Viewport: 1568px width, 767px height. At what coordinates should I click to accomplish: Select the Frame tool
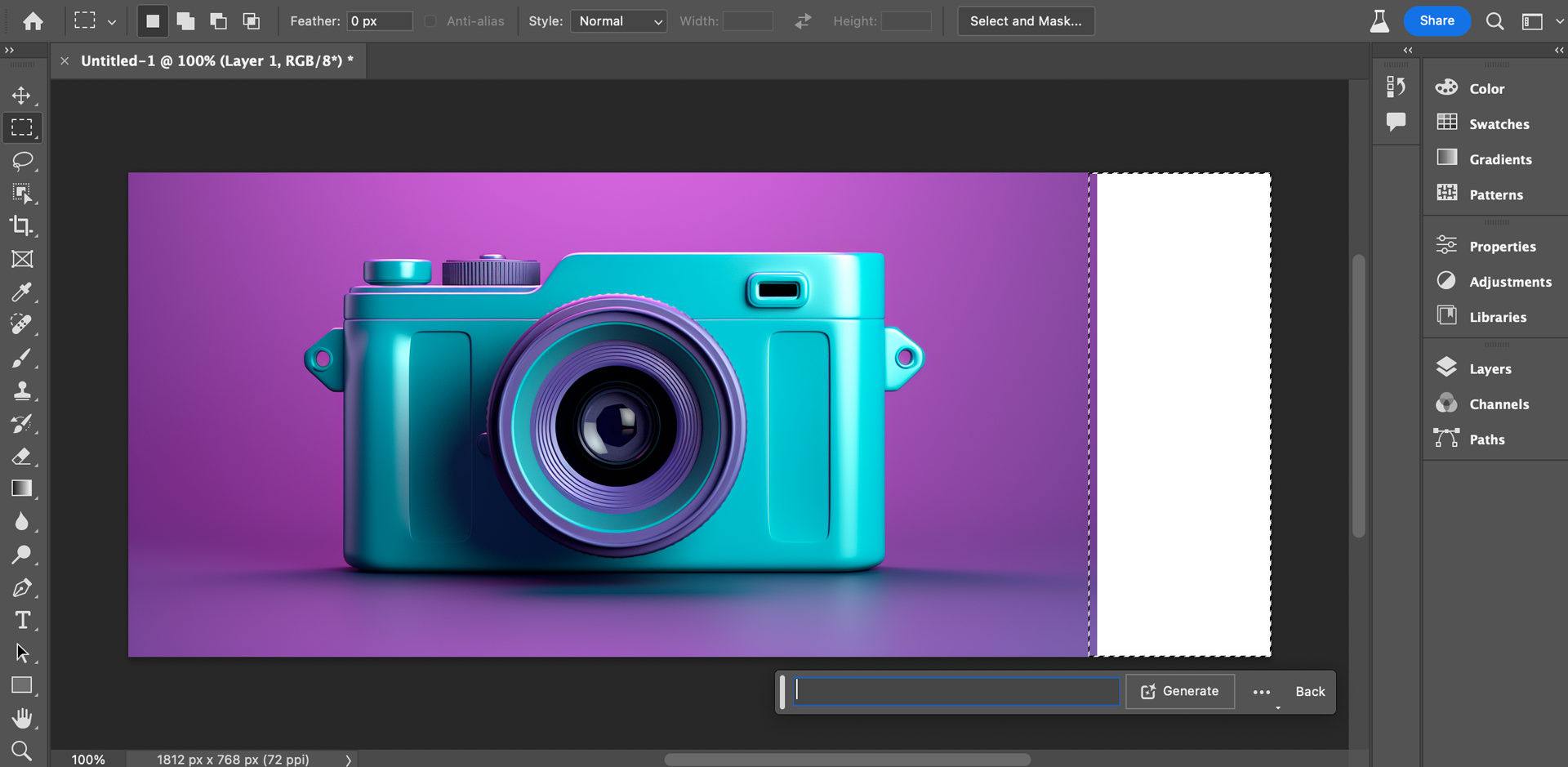point(22,259)
